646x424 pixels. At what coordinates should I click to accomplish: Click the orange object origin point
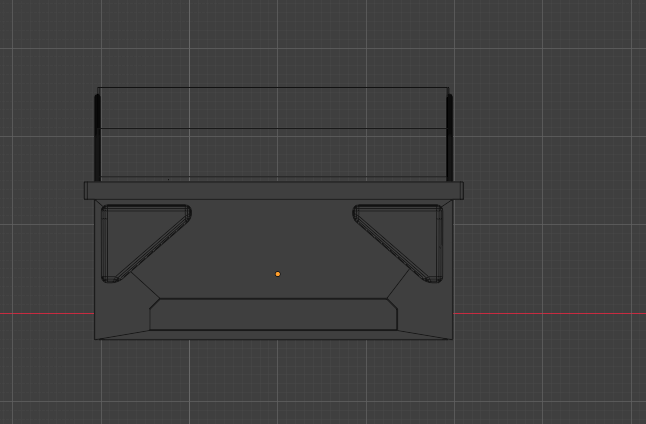pos(278,274)
